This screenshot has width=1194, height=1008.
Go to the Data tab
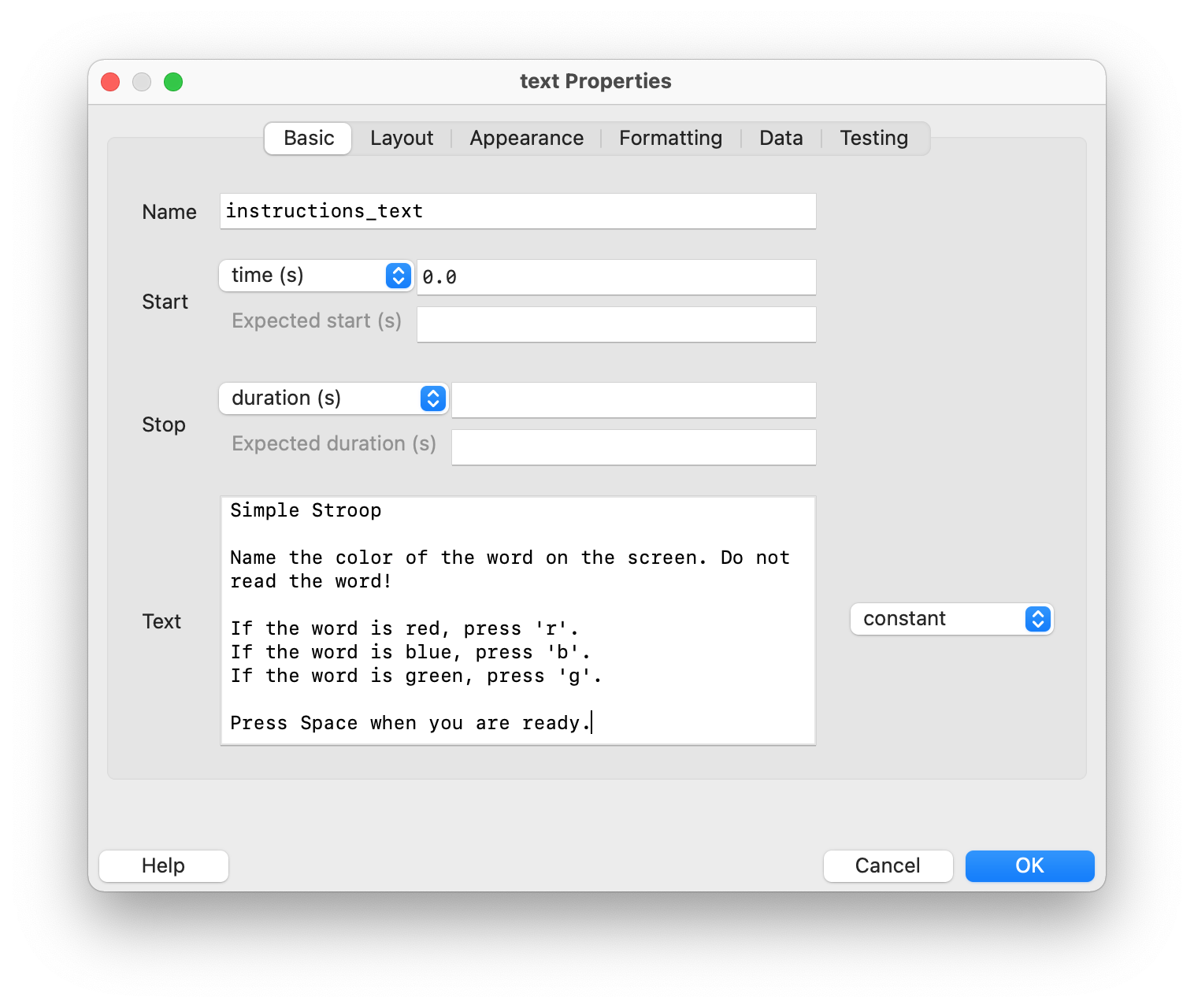781,139
